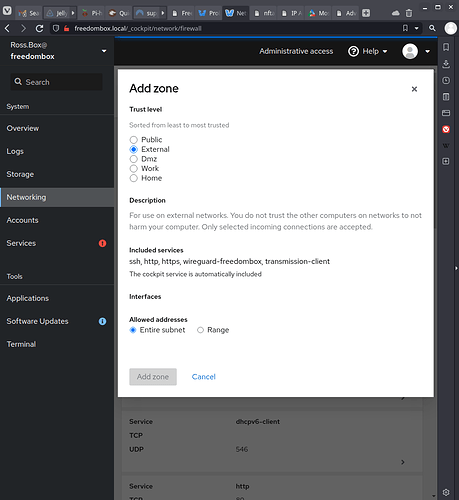Click the browser address bar URL
459x500 pixels.
coord(138,29)
